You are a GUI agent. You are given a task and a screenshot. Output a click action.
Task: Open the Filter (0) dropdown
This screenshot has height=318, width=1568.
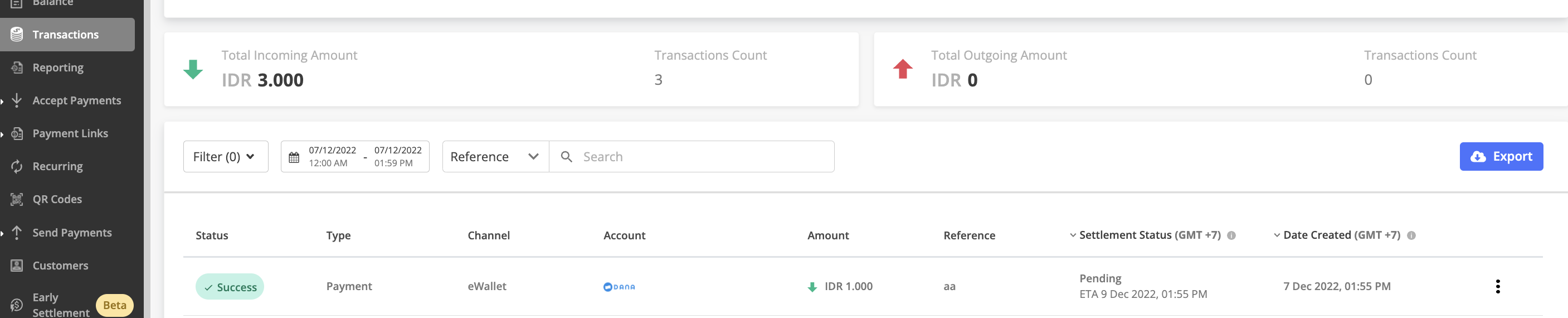click(x=225, y=157)
